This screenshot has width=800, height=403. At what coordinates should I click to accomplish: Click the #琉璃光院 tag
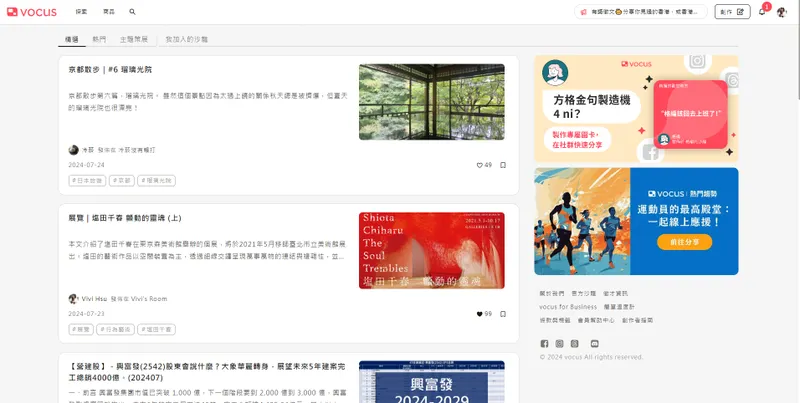[x=157, y=181]
